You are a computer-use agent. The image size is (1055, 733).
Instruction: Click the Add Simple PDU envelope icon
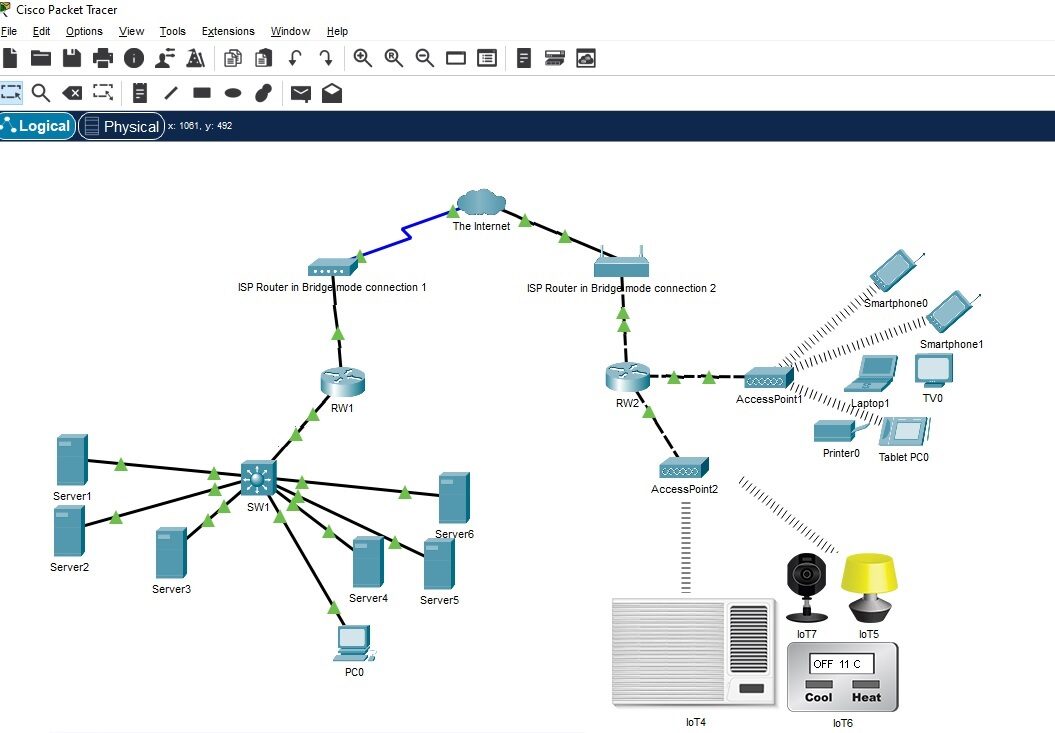click(300, 93)
